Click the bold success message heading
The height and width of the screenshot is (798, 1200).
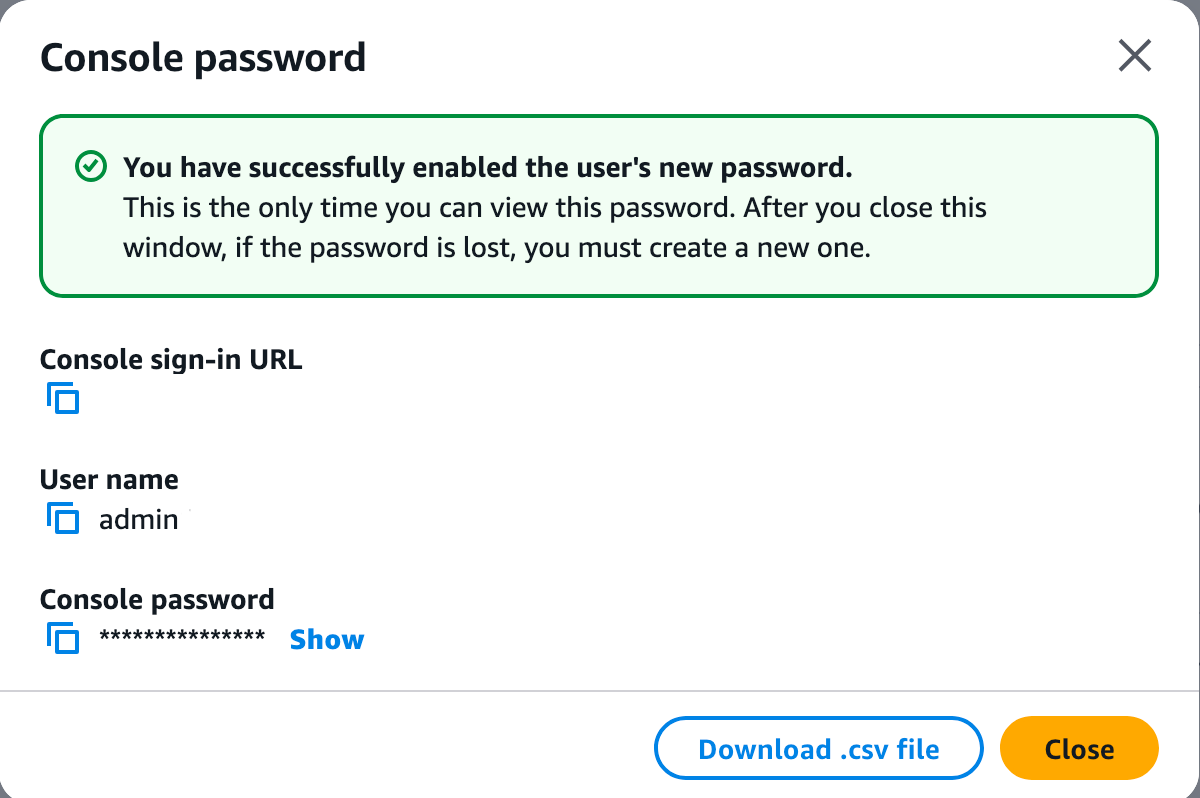click(x=487, y=167)
